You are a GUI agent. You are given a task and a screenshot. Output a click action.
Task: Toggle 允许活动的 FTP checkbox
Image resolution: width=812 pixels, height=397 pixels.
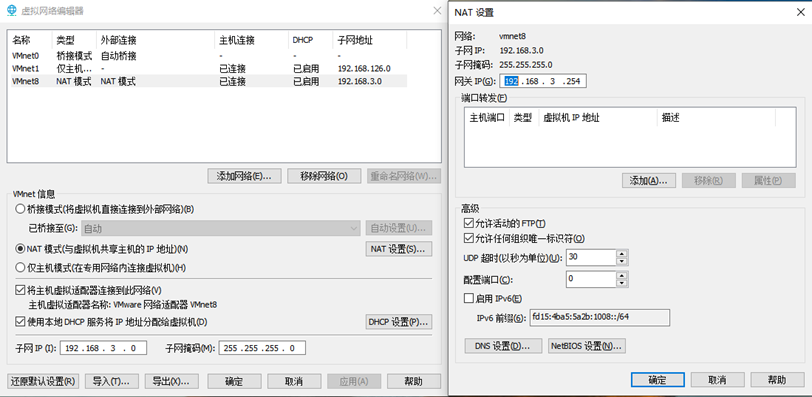[x=469, y=224]
